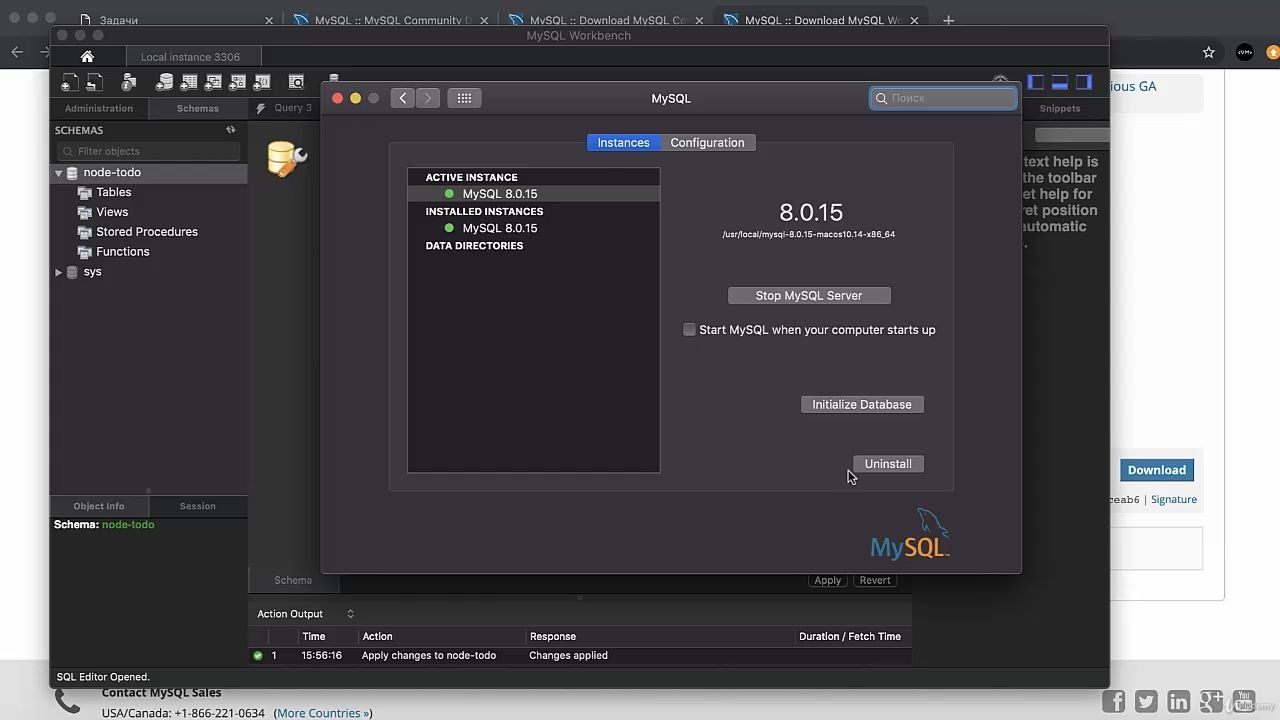Switch to the Configuration tab
1280x720 pixels.
click(707, 143)
